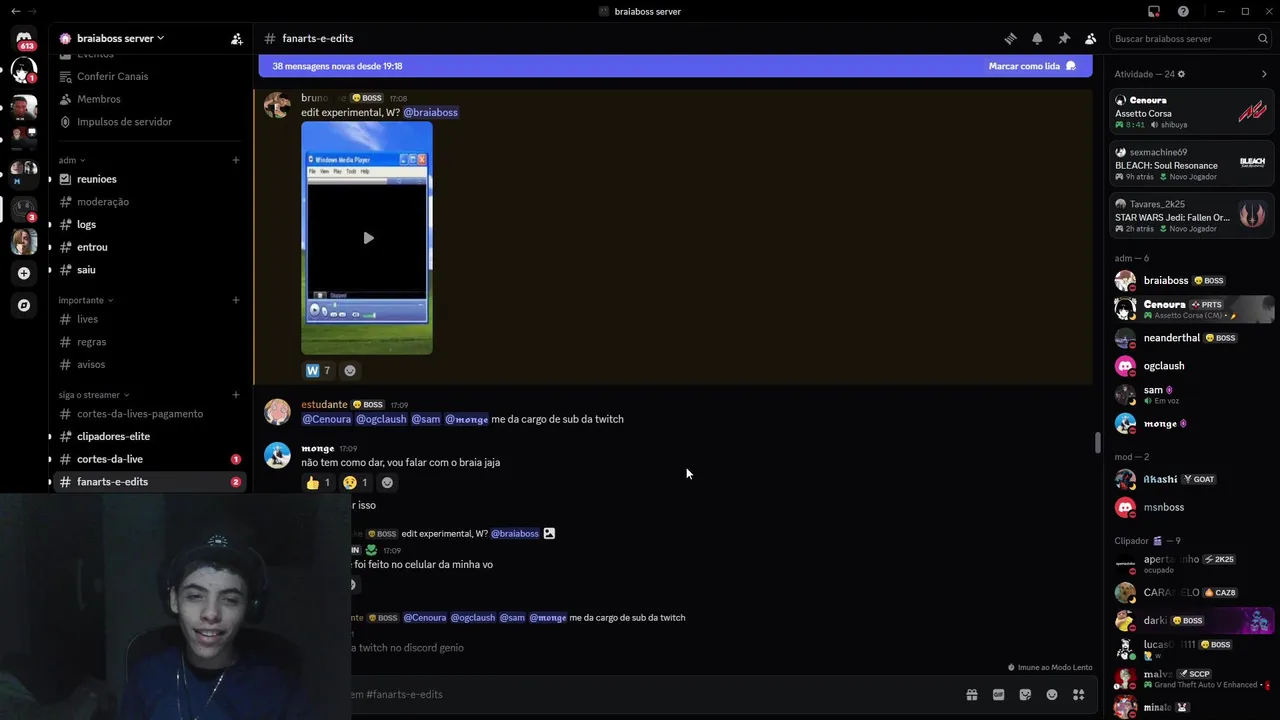Screen dimensions: 1280x720
Task: Open BLEACH: Soul Resonance activity card
Action: point(1192,164)
